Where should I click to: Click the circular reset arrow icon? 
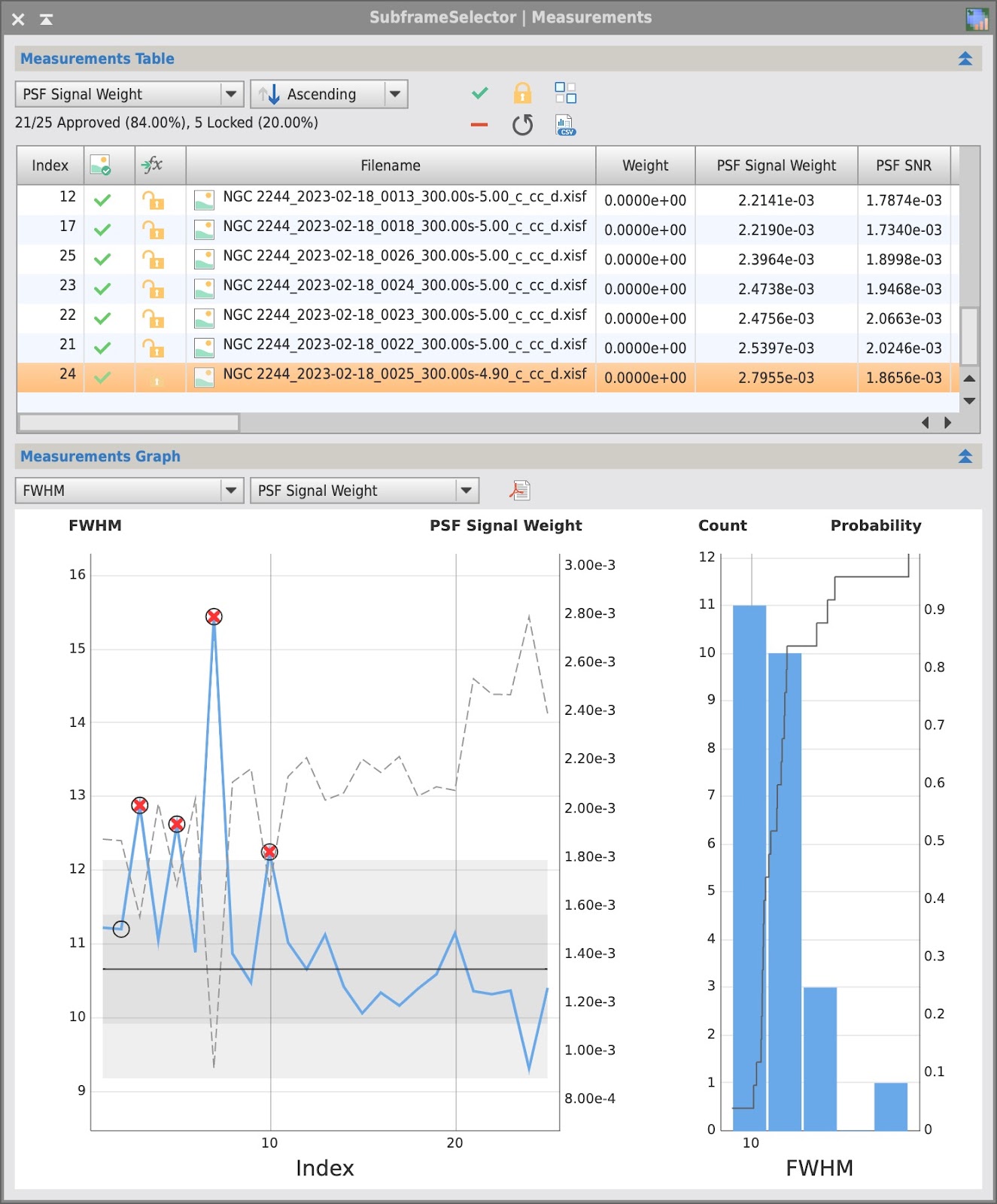click(x=522, y=124)
